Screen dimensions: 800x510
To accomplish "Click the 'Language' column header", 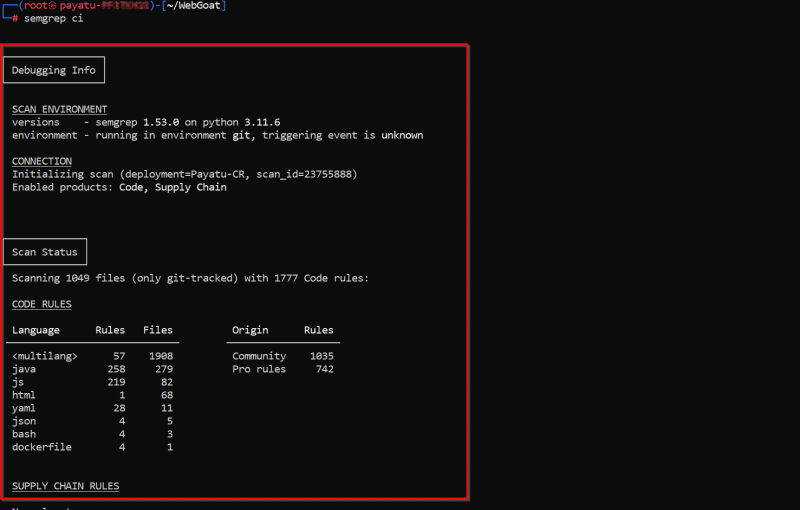I will click(x=36, y=330).
